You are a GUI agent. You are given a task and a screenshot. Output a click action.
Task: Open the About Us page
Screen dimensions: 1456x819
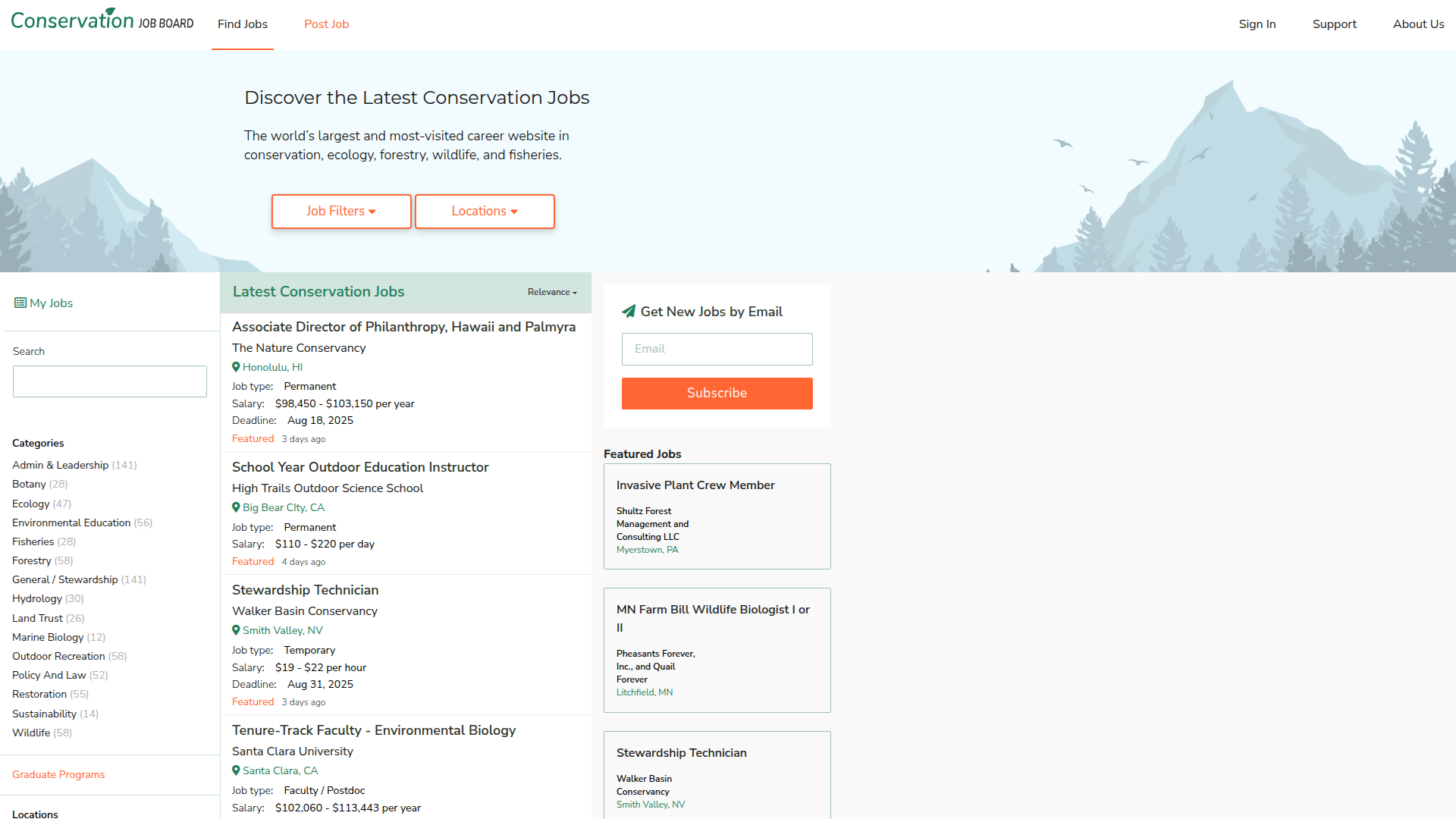(x=1419, y=24)
